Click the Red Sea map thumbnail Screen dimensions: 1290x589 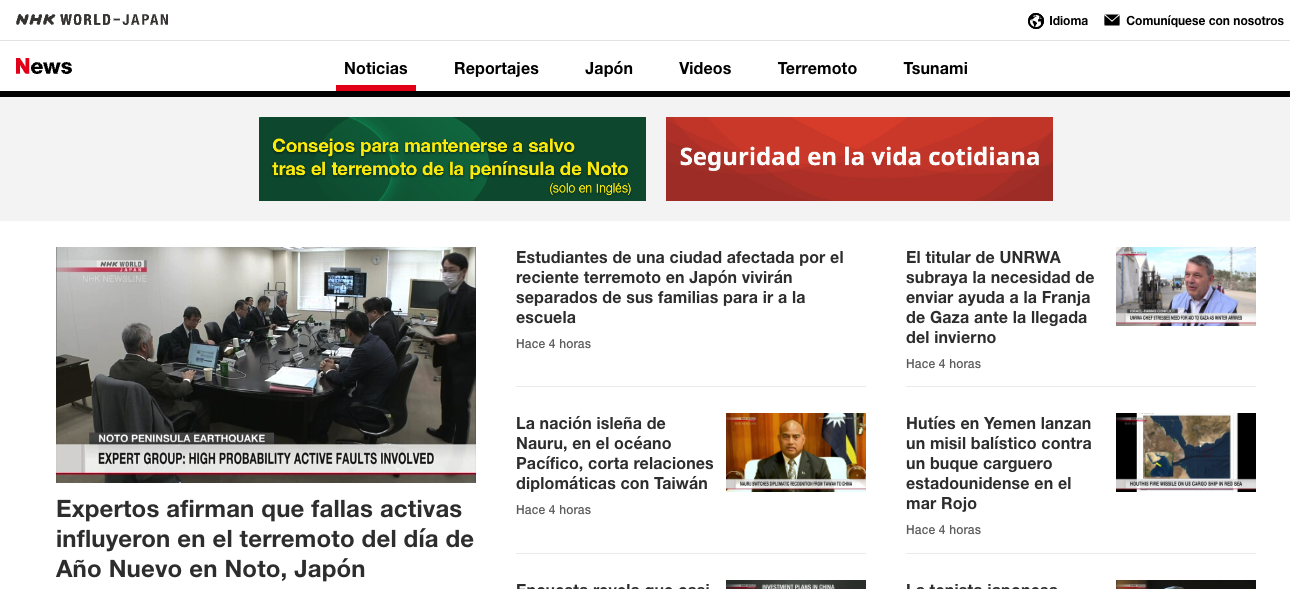click(1186, 452)
